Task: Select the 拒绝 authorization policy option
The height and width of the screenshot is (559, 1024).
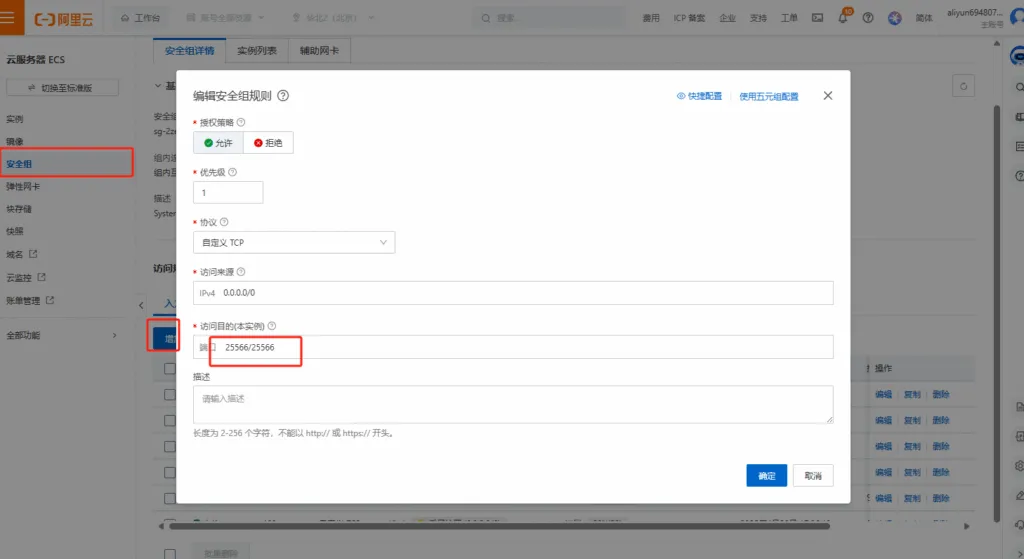Action: click(268, 143)
